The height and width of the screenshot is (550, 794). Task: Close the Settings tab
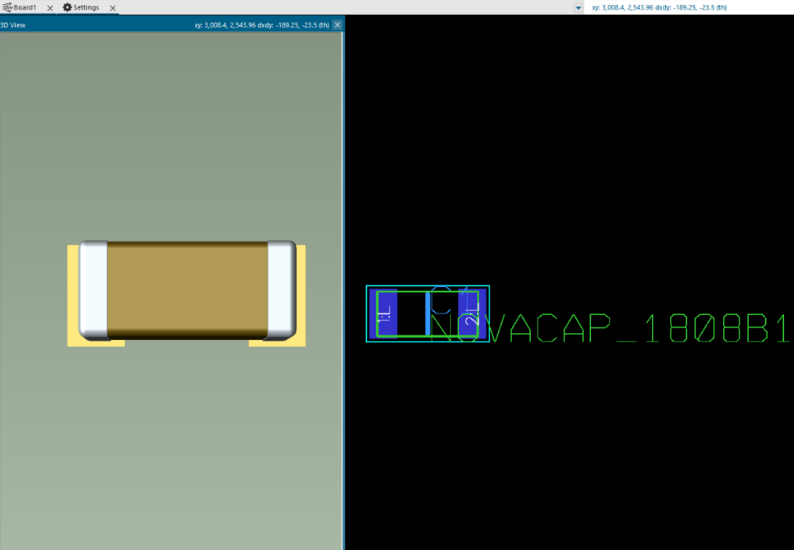click(113, 8)
